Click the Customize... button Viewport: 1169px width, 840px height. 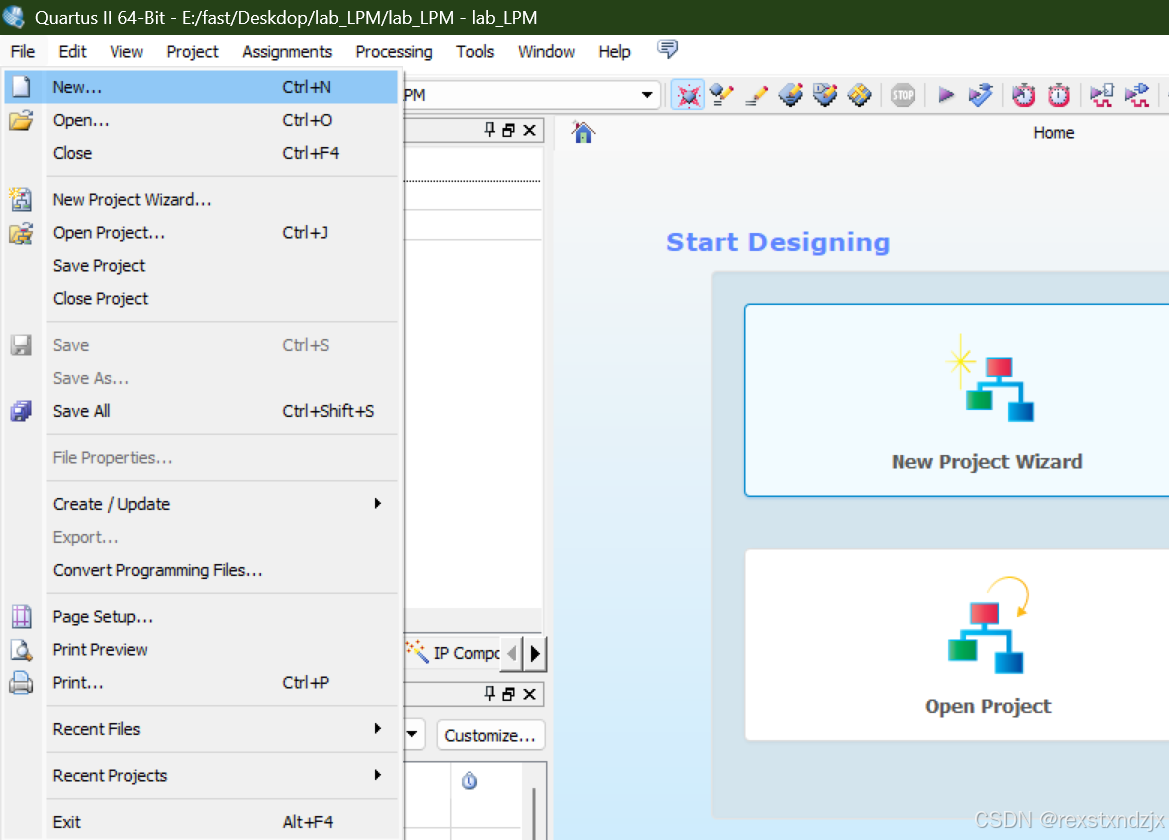[x=491, y=735]
